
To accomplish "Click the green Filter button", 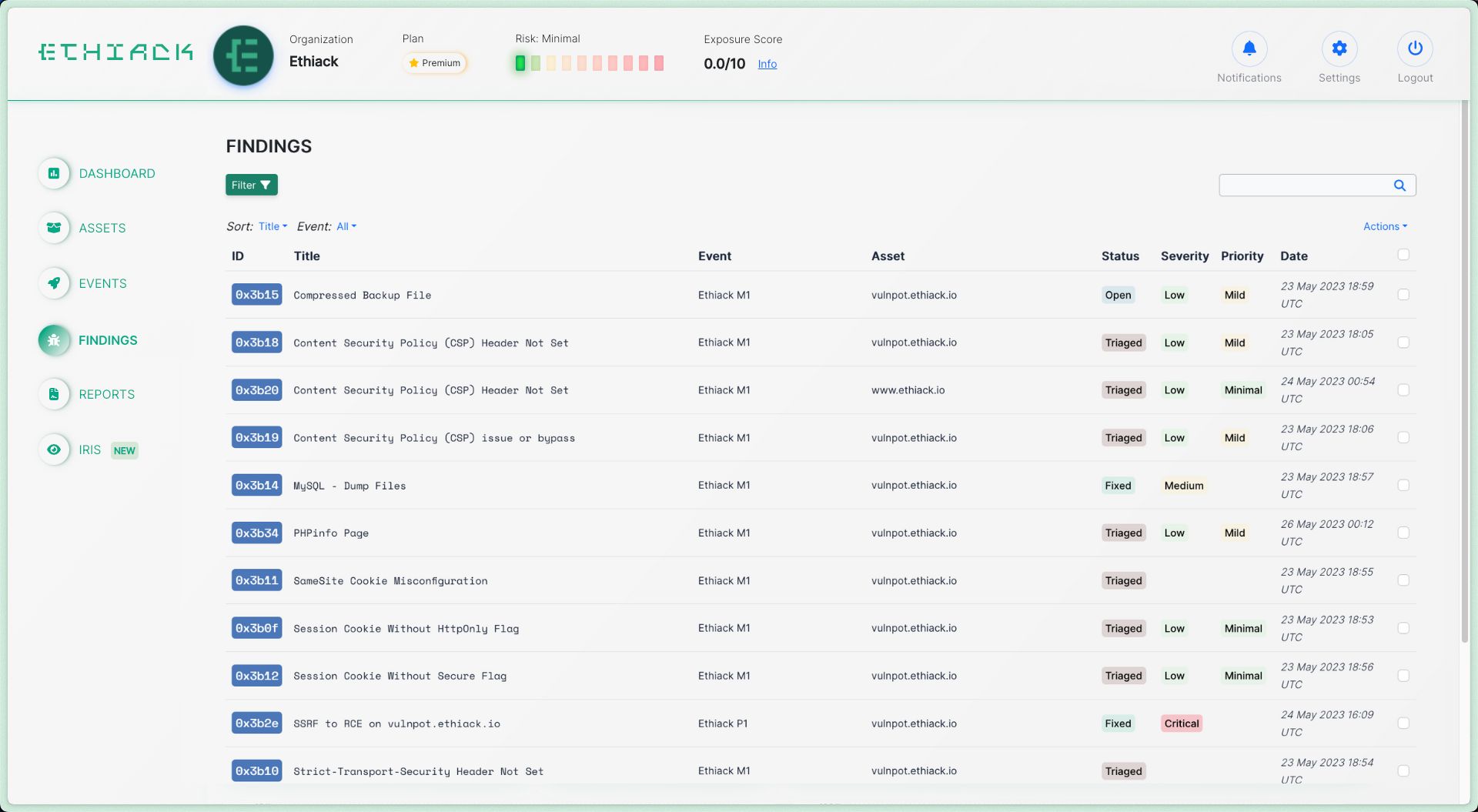I will 251,185.
